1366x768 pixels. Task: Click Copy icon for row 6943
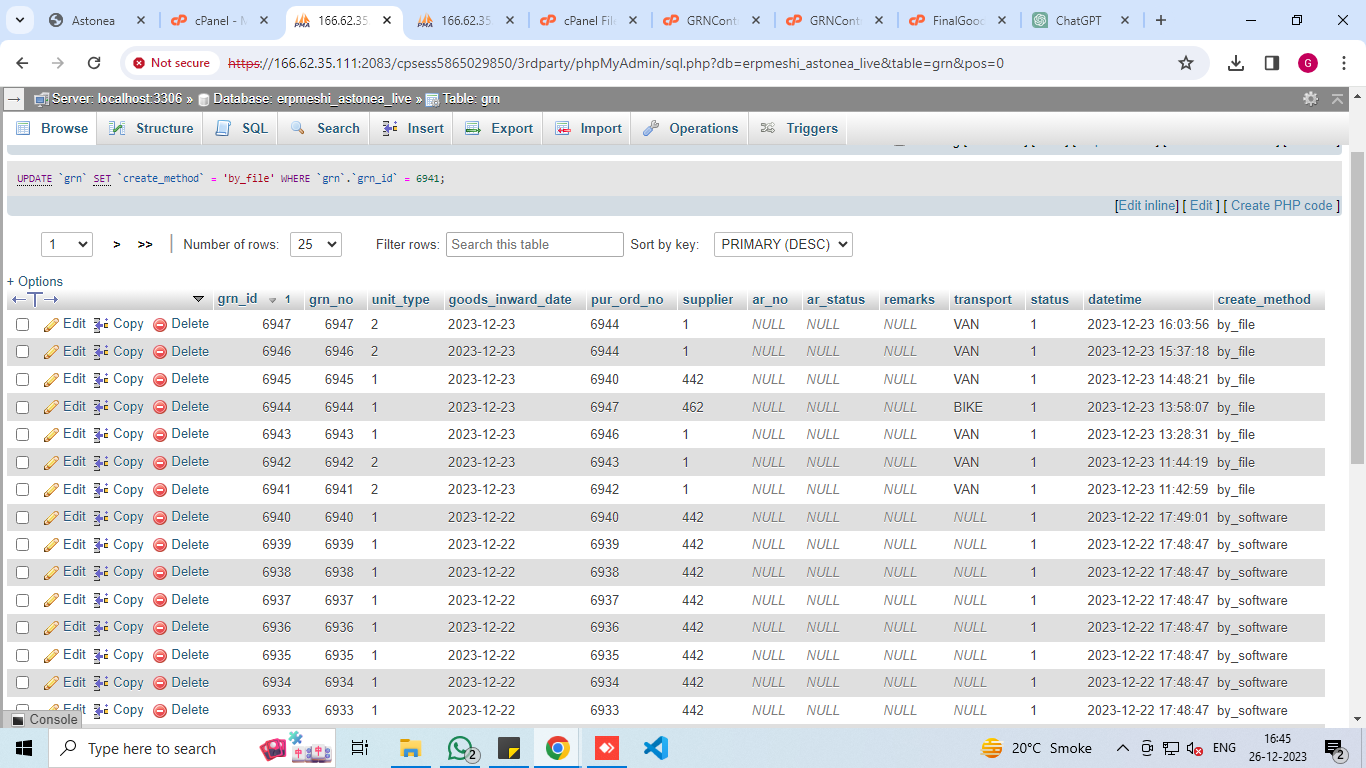tap(101, 434)
